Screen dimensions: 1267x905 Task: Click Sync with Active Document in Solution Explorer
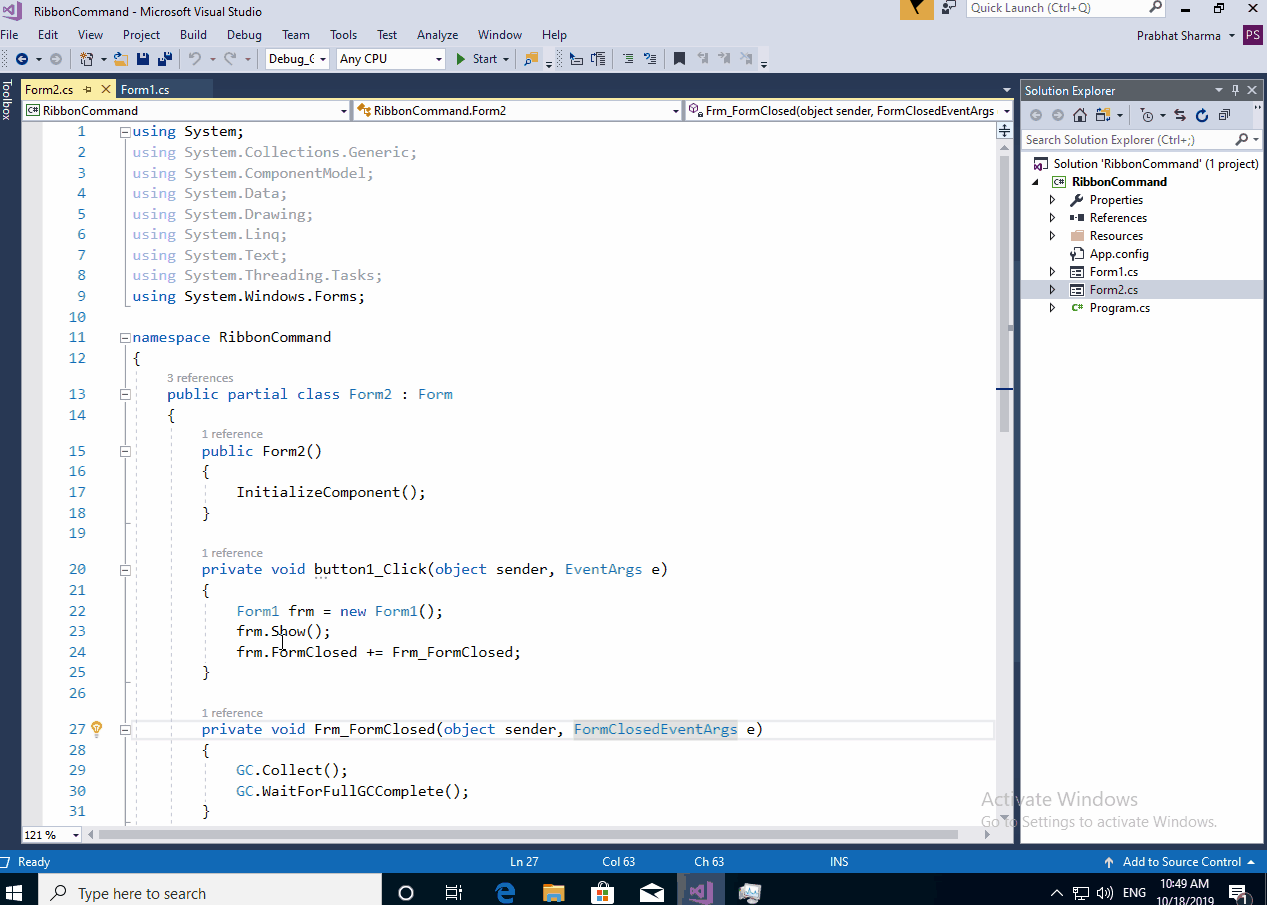(x=1180, y=115)
